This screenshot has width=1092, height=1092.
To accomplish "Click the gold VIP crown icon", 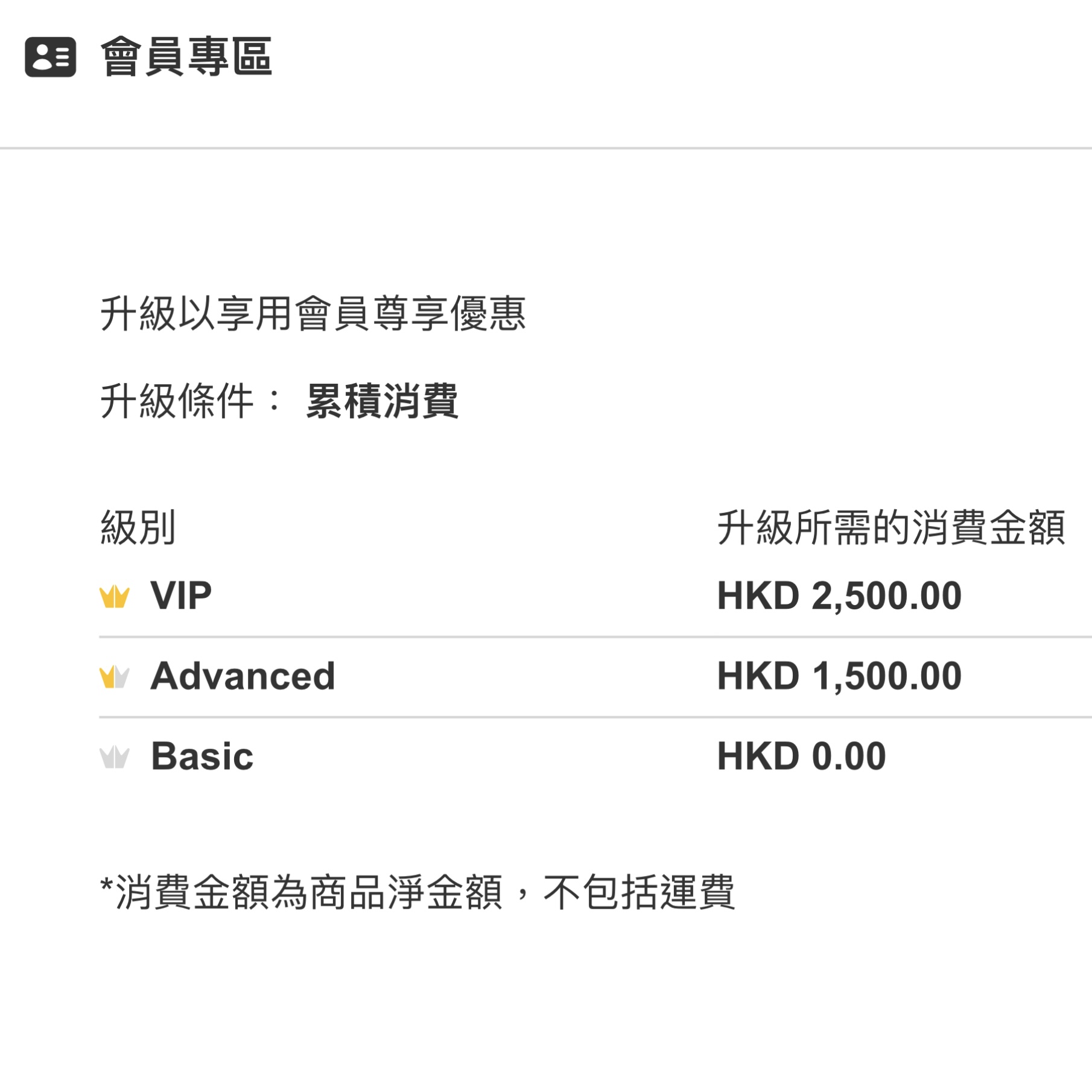I will point(114,597).
